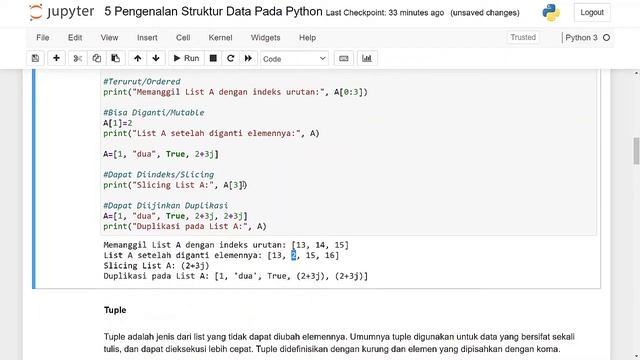Interrupt the kernel with the stop icon
The height and width of the screenshot is (360, 640).
pos(213,58)
